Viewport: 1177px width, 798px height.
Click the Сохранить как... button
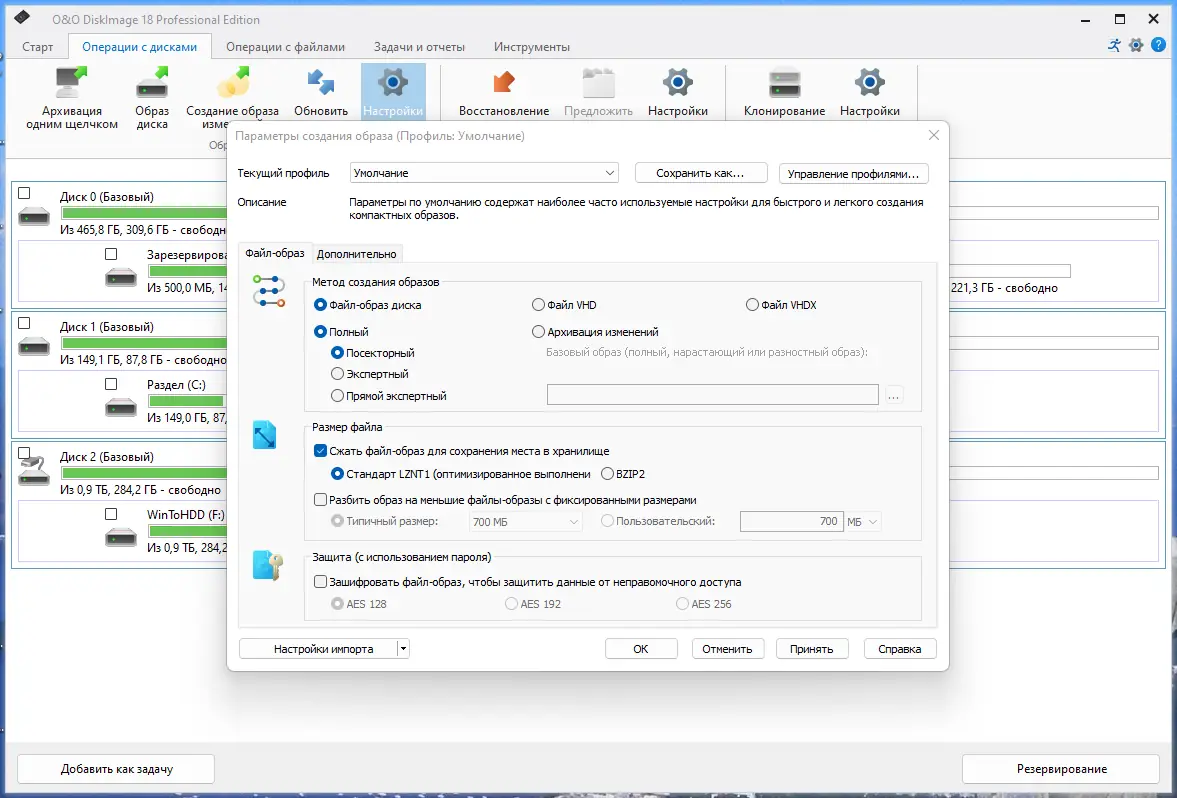coord(701,173)
